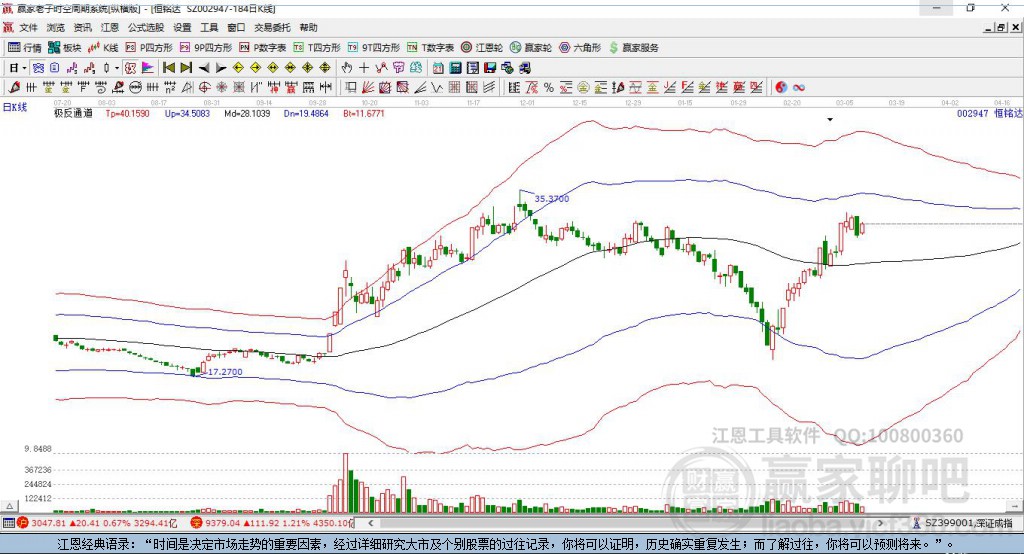This screenshot has height=554, width=1024.
Task: Click the red floppy save icon
Action: point(490,68)
